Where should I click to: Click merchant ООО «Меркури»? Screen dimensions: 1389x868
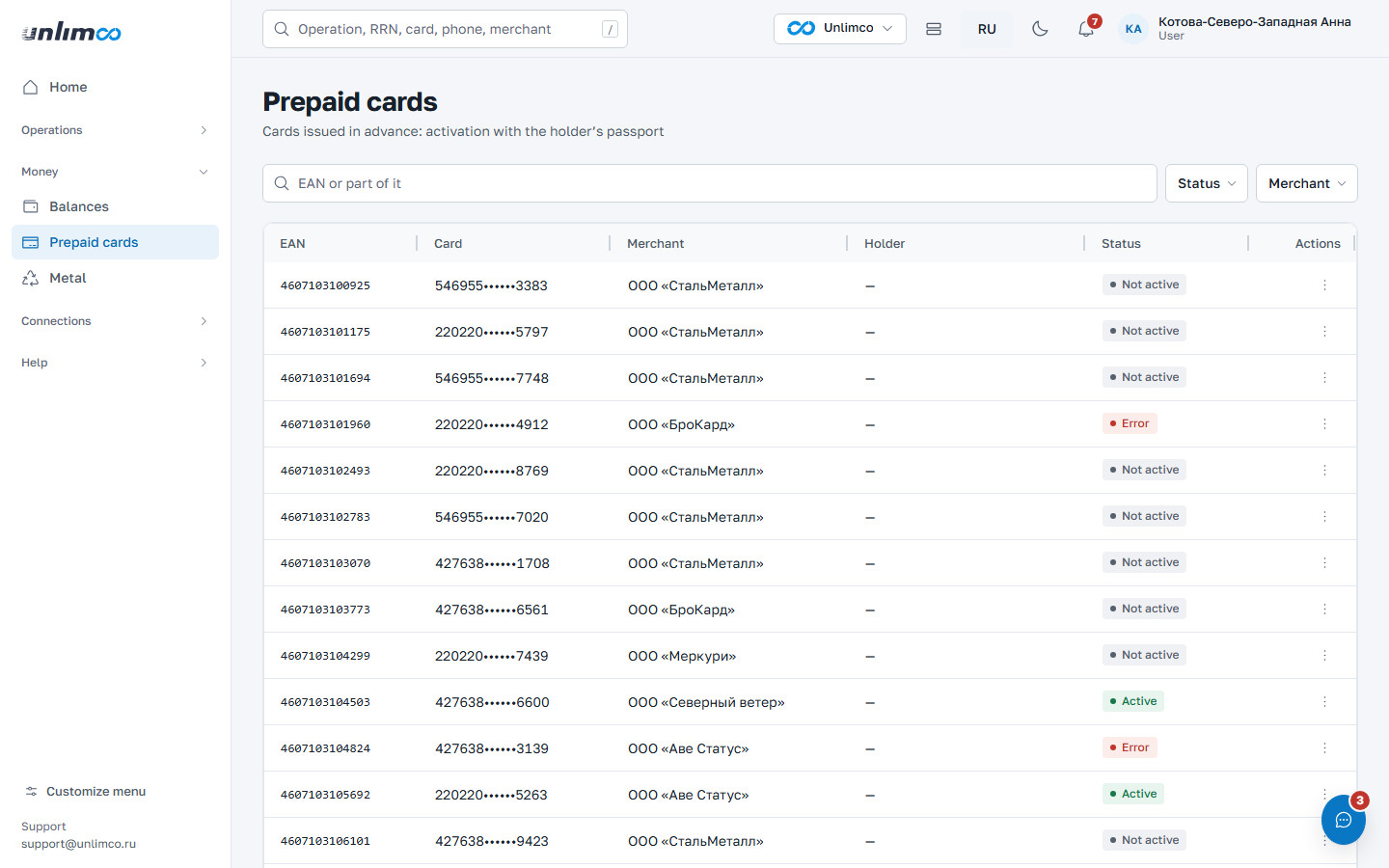pos(682,656)
